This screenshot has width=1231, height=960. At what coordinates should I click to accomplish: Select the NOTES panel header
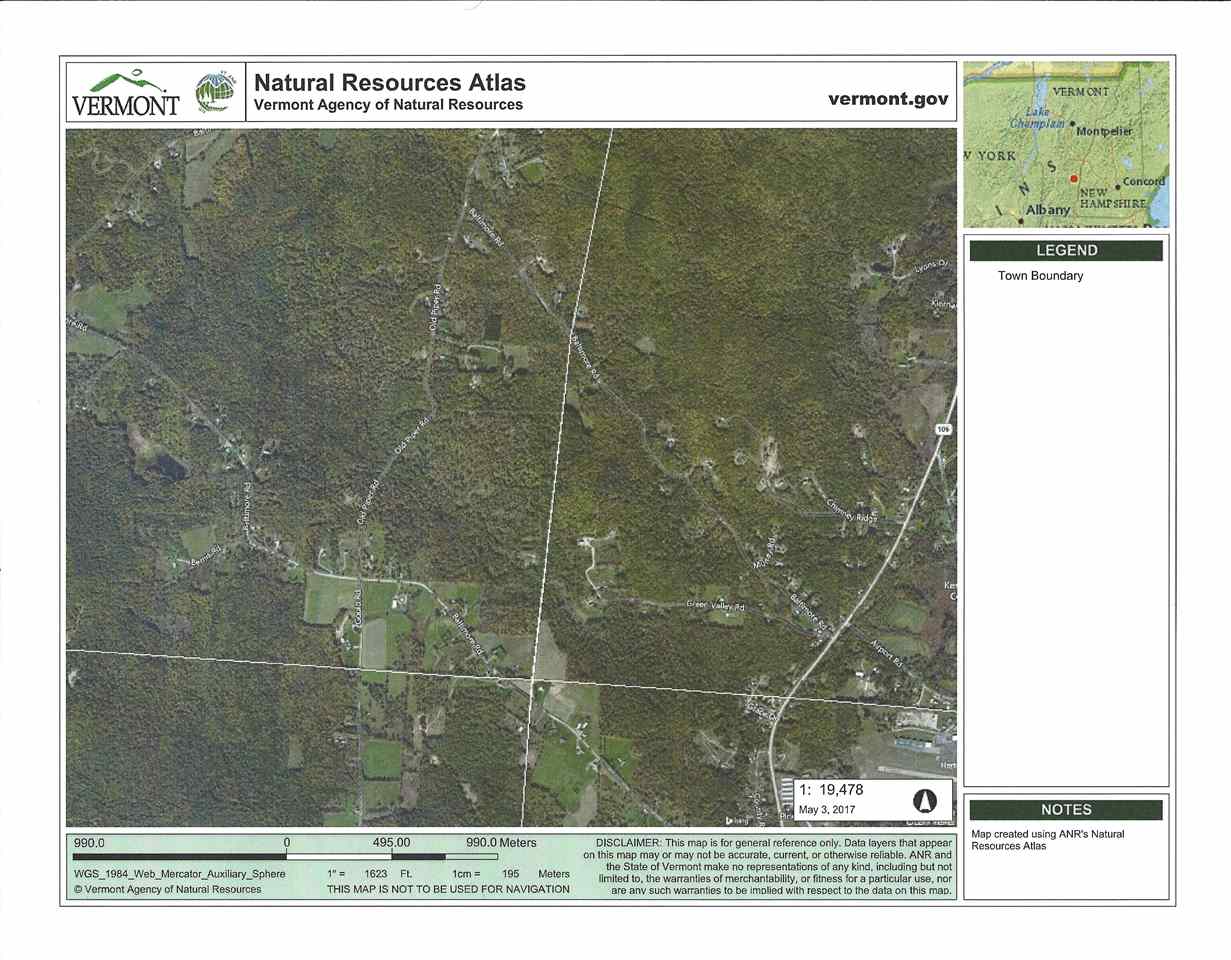pos(1066,810)
